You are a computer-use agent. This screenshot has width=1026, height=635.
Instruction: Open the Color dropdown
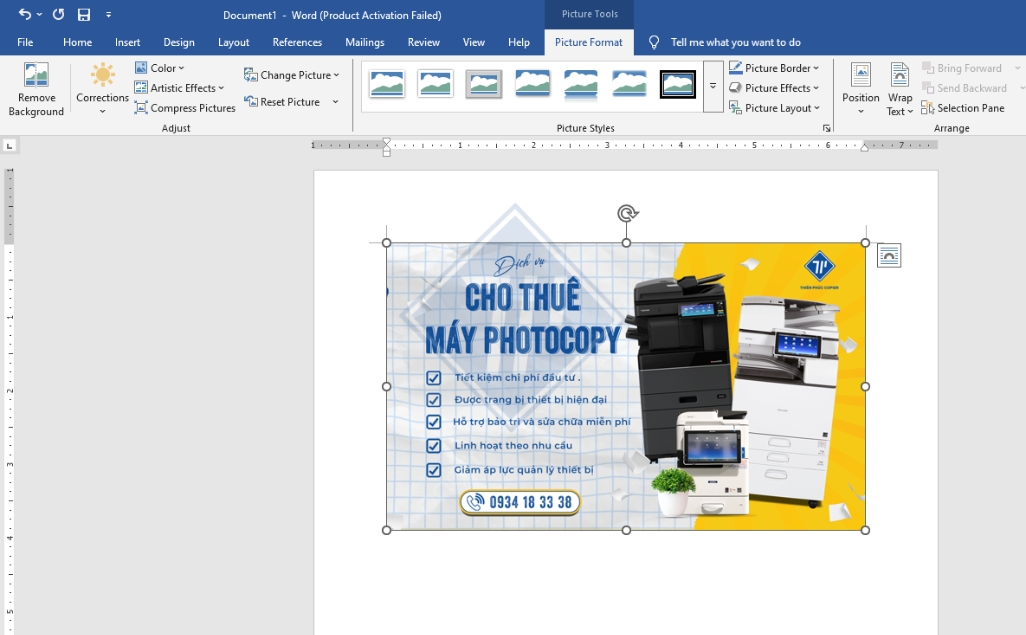pos(160,68)
